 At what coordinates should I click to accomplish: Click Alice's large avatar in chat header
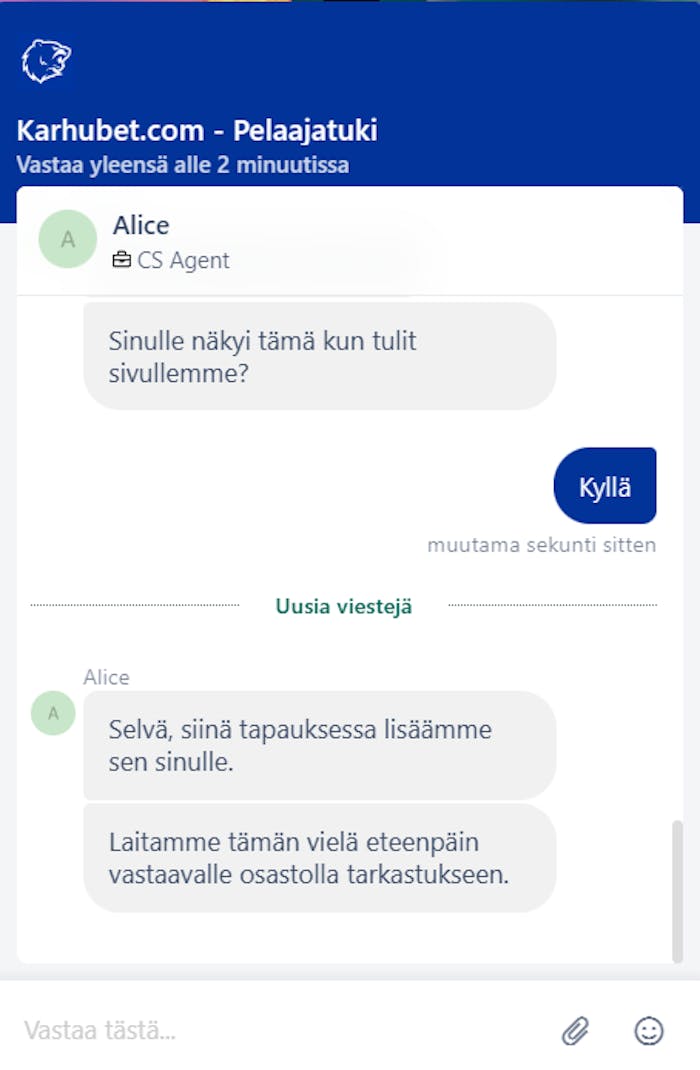[68, 239]
